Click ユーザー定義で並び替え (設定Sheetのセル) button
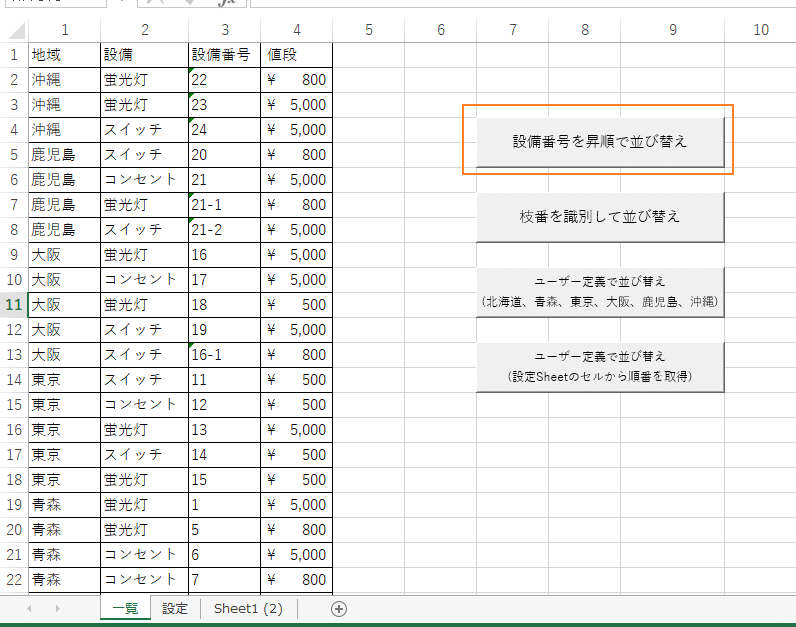Viewport: 796px width, 627px height. 600,367
